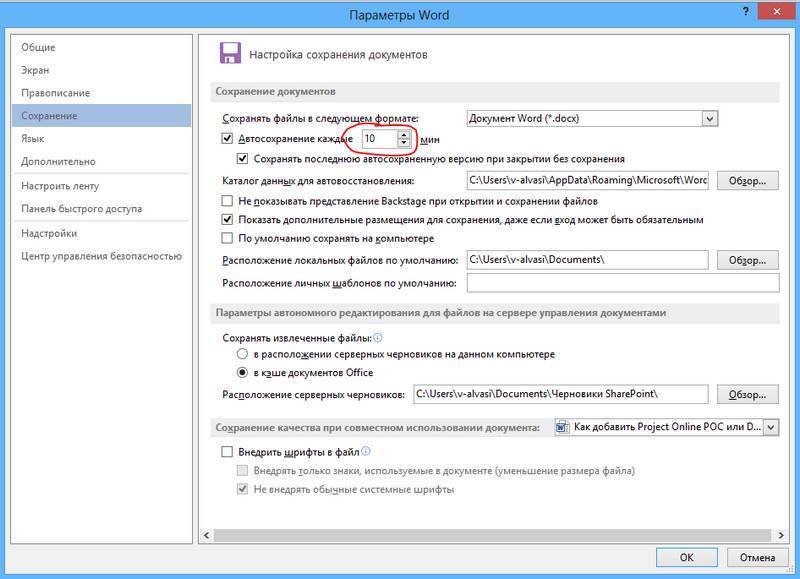Enable 'Внедрить шрифты в файл' checkbox

pyautogui.click(x=228, y=452)
